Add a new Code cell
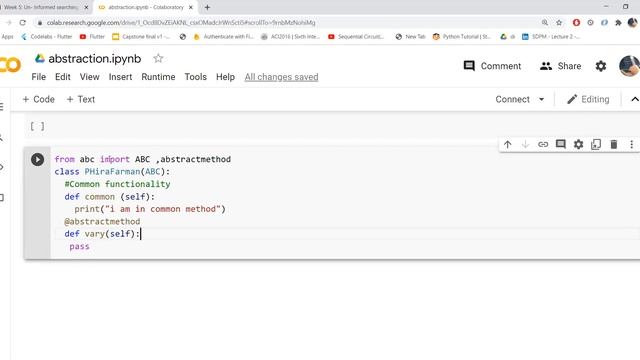 [x=38, y=99]
